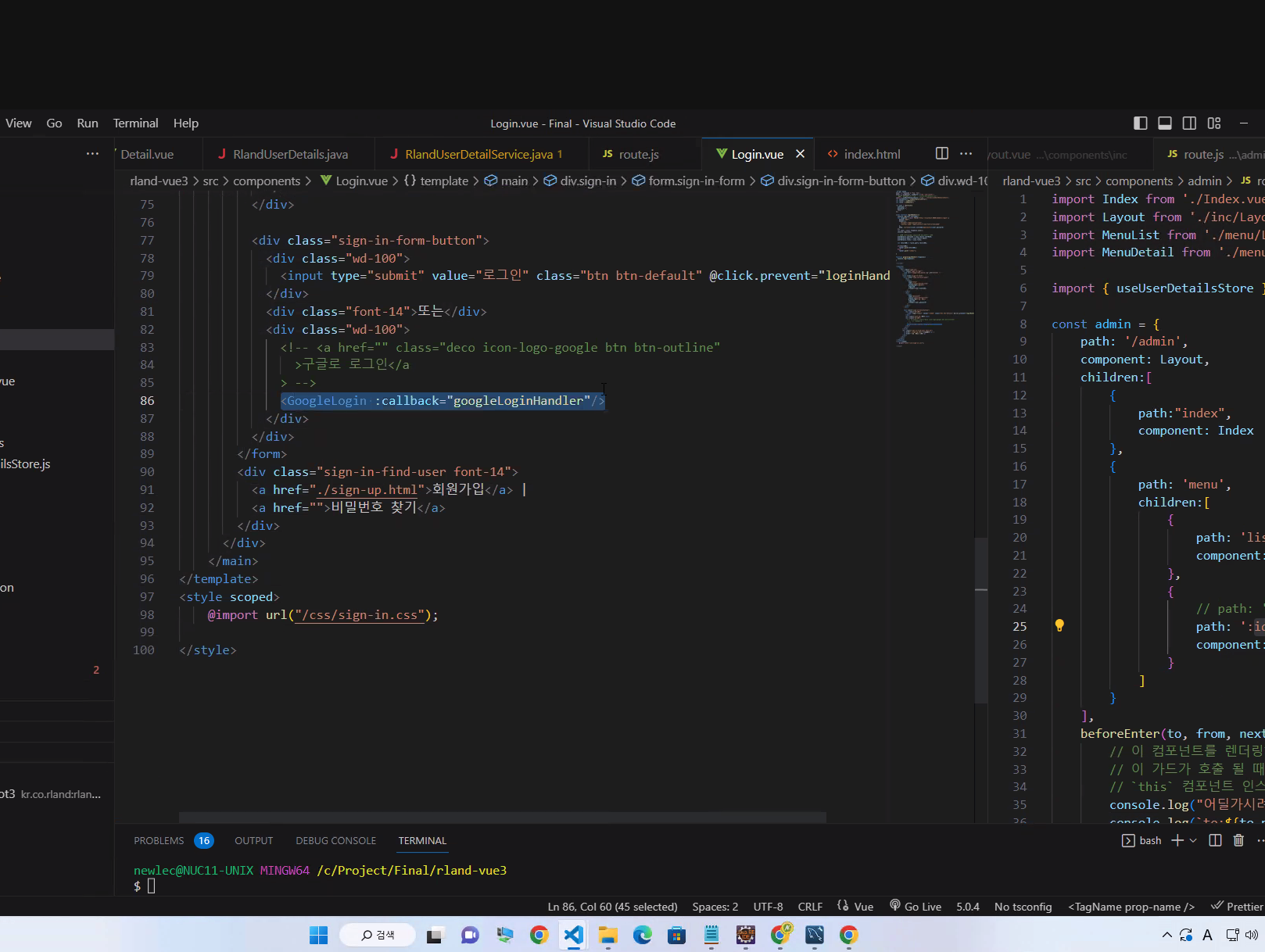Viewport: 1265px width, 952px height.
Task: Show hidden system tray icons chevron
Action: [x=1166, y=935]
